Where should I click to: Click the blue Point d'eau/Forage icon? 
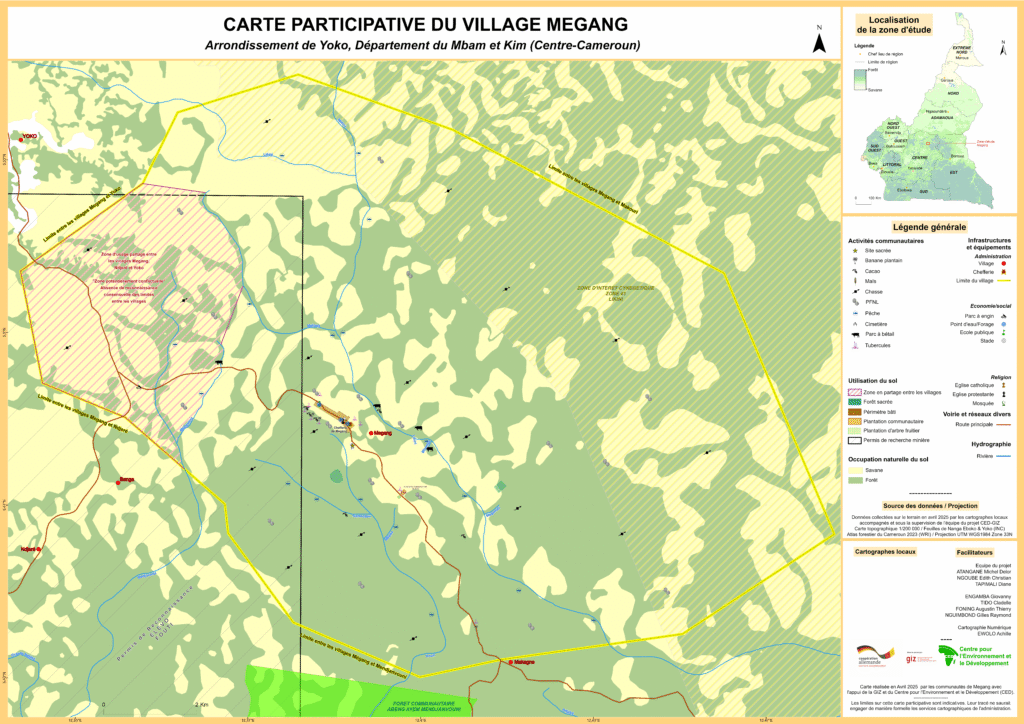click(1004, 324)
